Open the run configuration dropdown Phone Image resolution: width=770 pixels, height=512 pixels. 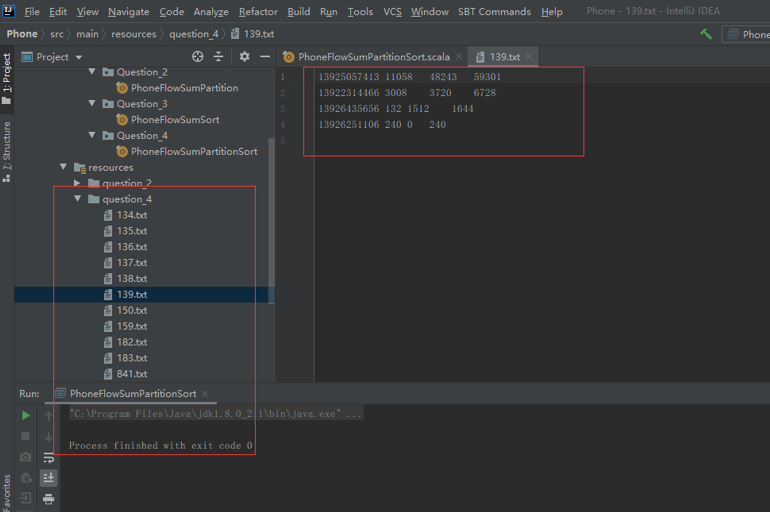746,34
